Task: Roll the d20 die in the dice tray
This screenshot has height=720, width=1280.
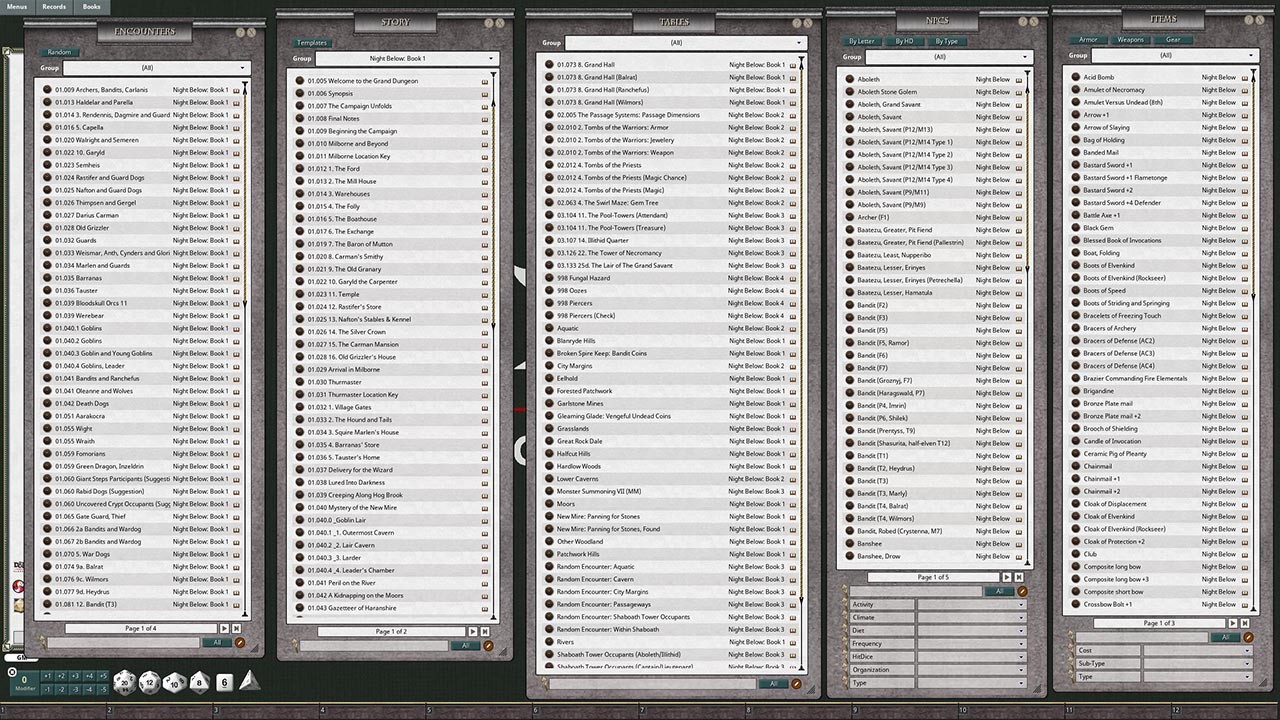Action: pyautogui.click(x=123, y=683)
